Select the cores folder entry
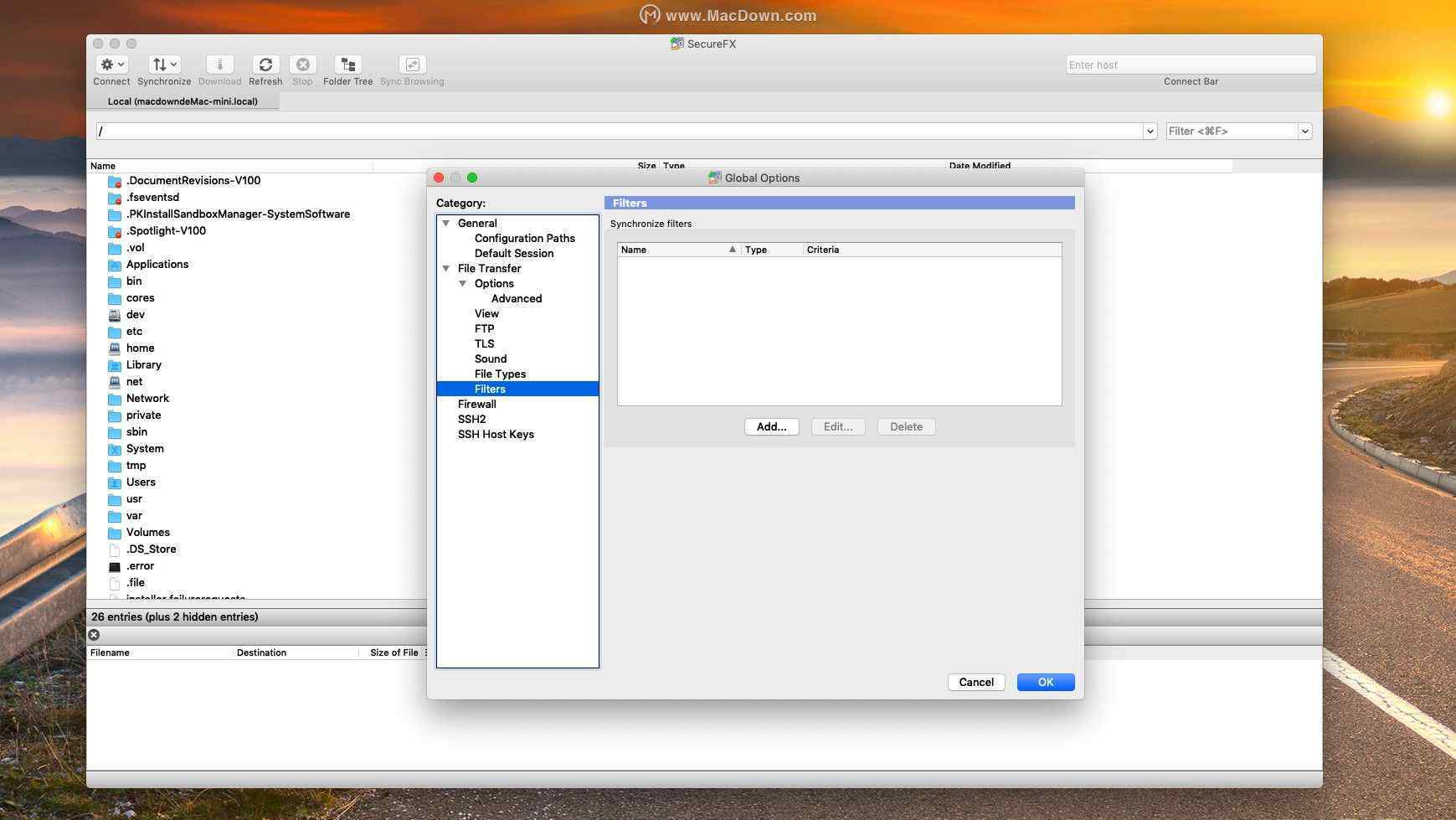The width and height of the screenshot is (1456, 820). tap(140, 297)
